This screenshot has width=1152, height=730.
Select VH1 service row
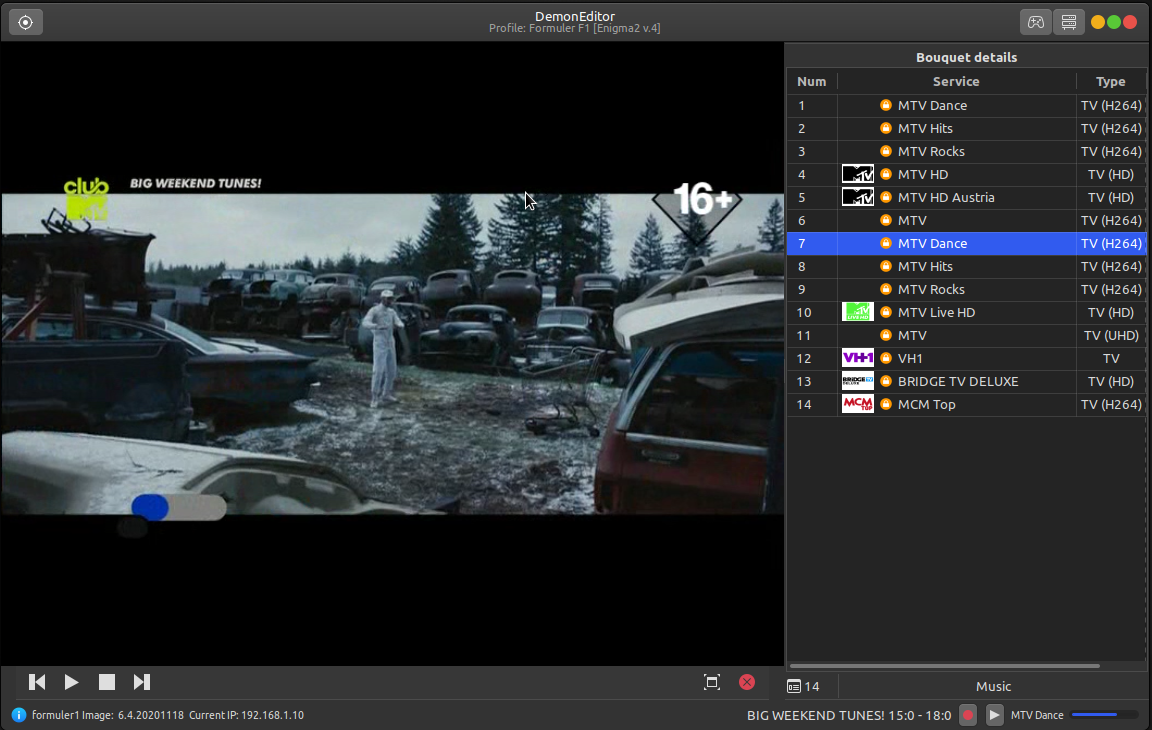tap(966, 358)
